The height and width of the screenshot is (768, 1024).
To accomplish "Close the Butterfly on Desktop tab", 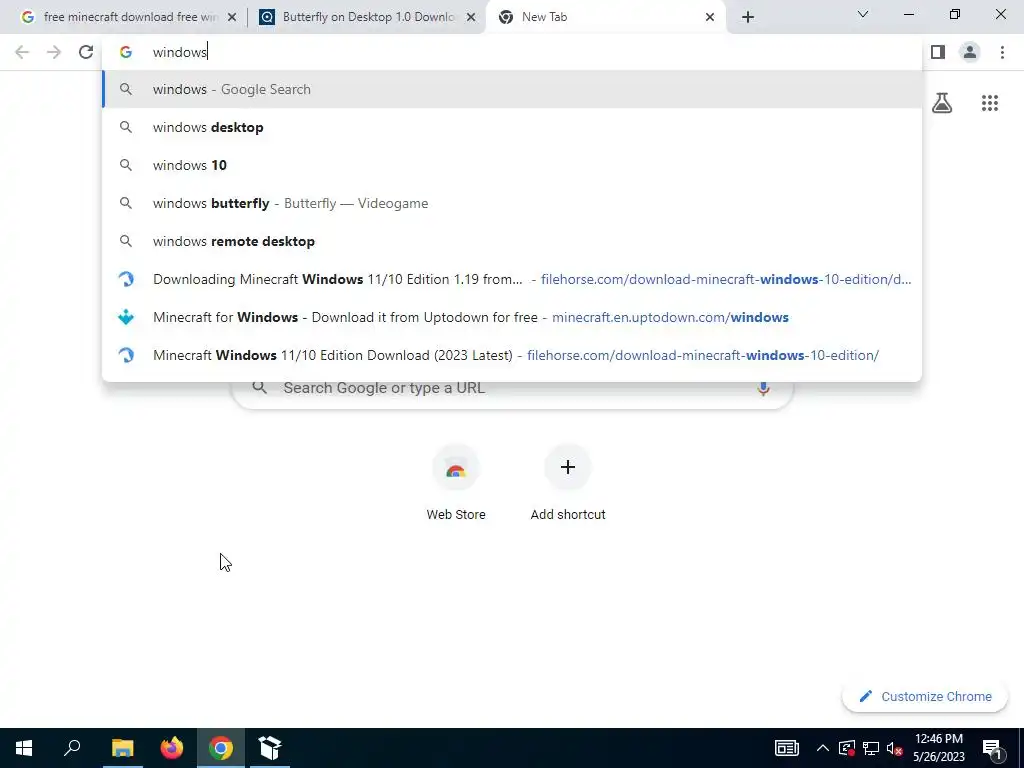I will (x=471, y=17).
